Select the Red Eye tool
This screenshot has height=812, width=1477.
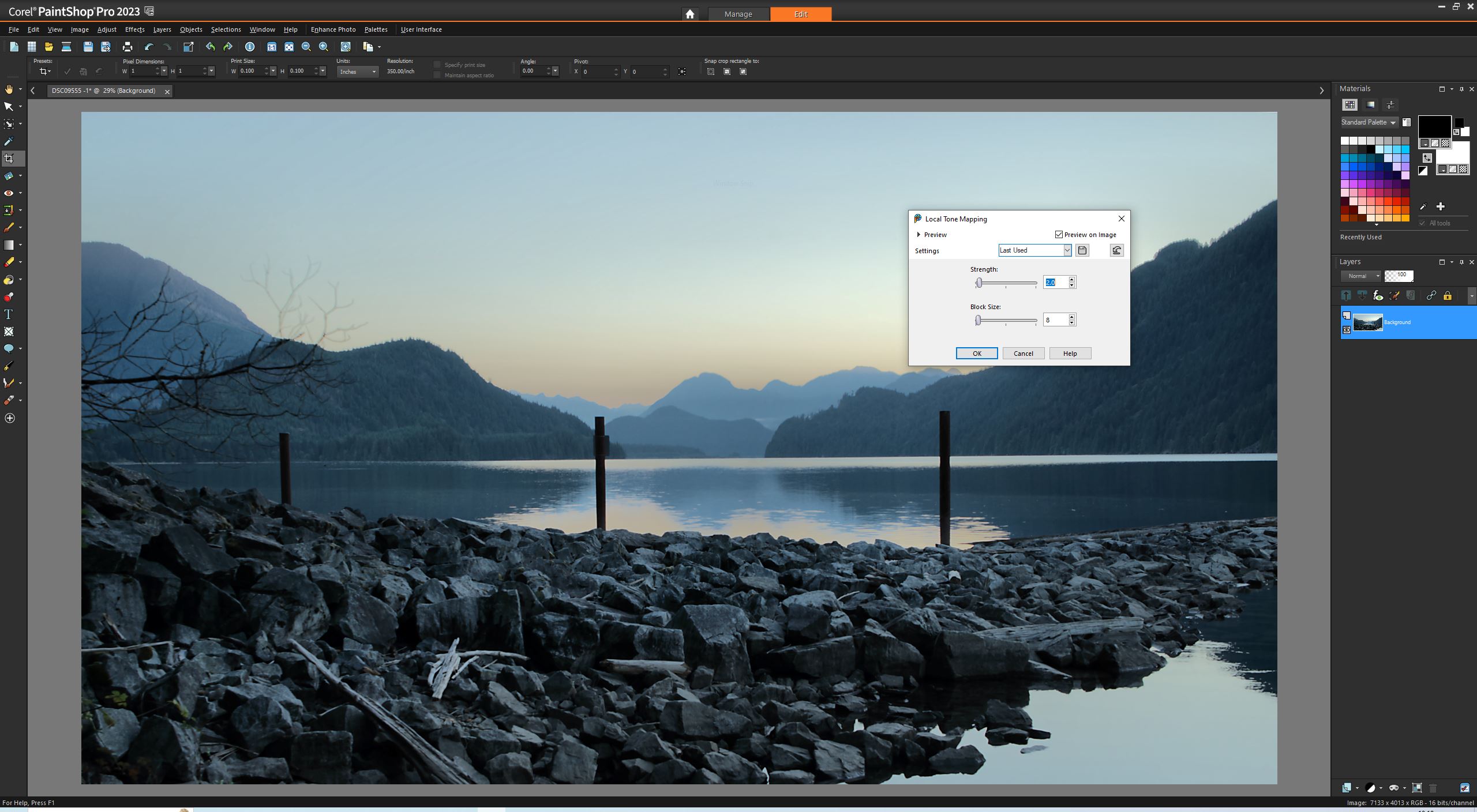(x=9, y=193)
